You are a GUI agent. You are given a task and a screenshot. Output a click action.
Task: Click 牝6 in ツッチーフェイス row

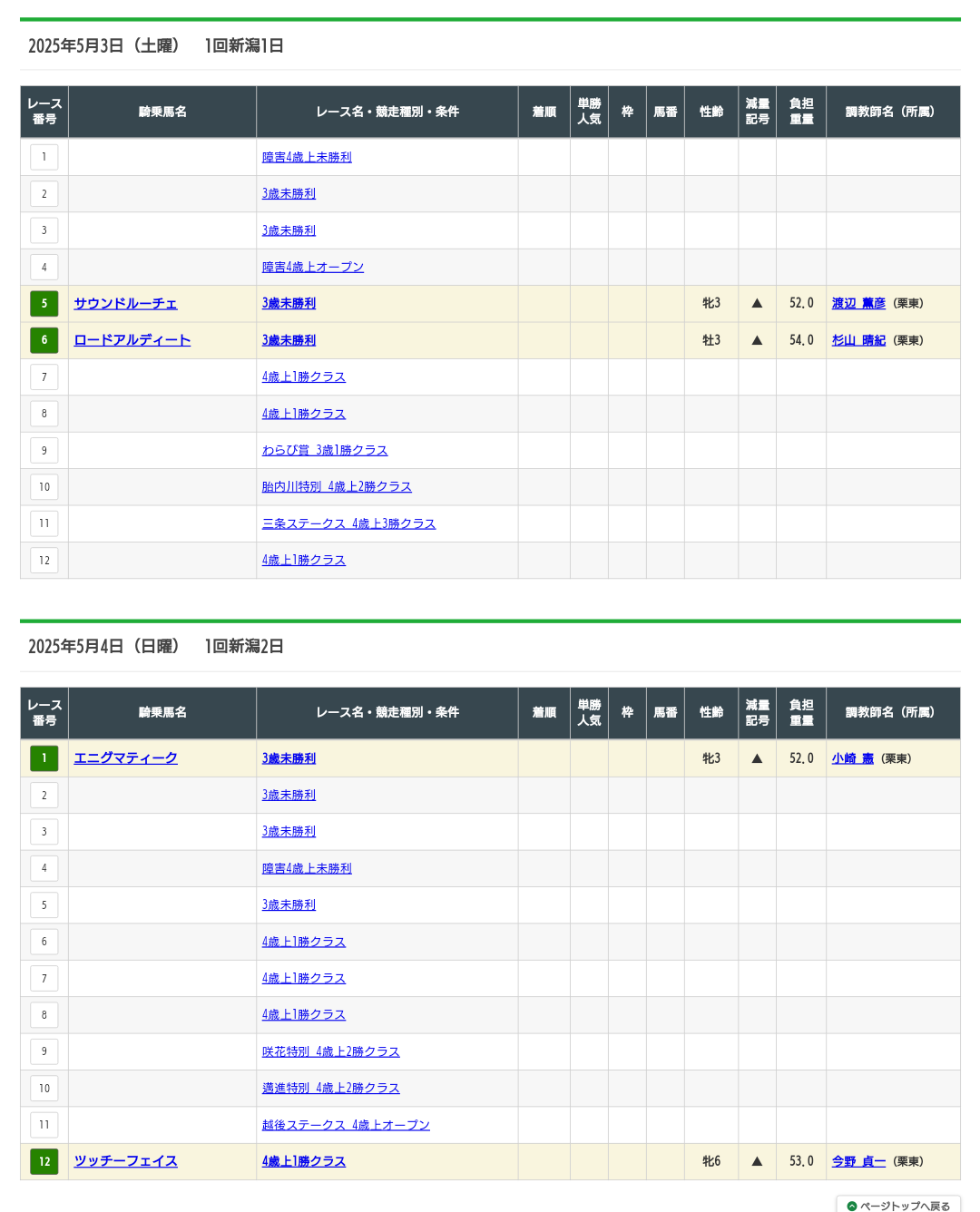click(711, 1161)
